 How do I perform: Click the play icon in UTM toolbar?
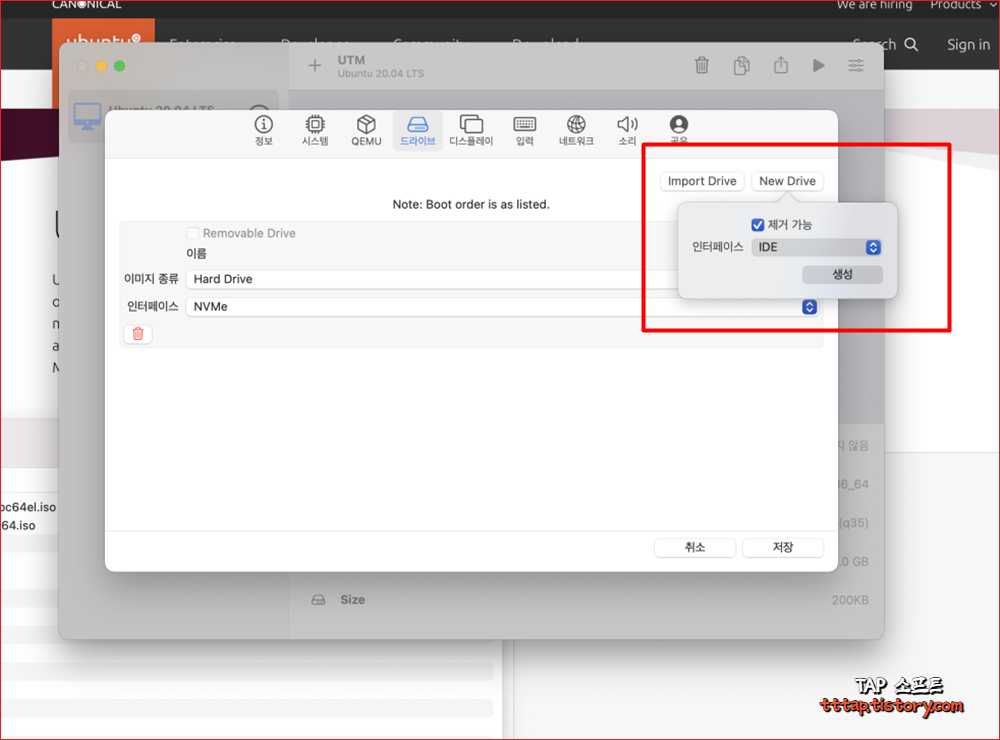pos(819,66)
